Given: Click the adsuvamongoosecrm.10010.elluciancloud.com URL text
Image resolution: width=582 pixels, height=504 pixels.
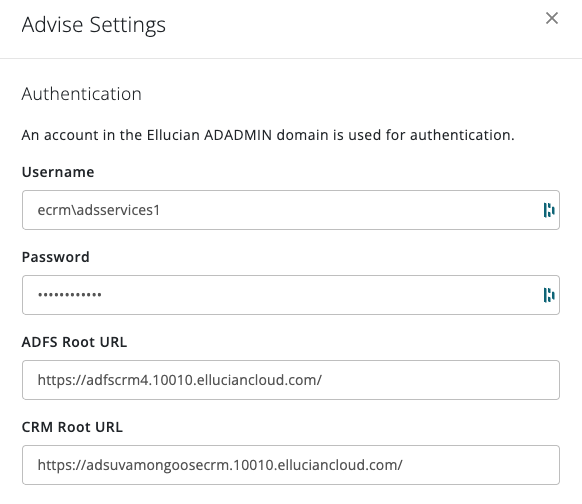Looking at the screenshot, I should point(220,465).
